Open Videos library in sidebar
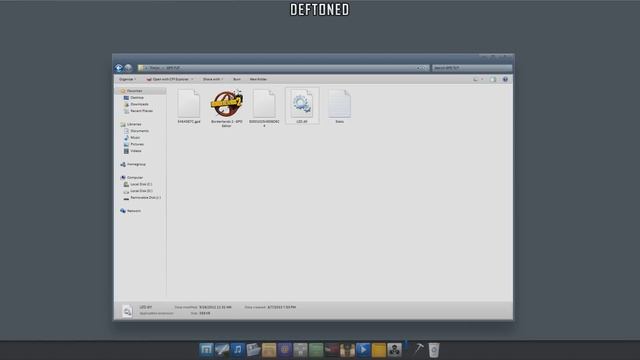 tap(136, 151)
